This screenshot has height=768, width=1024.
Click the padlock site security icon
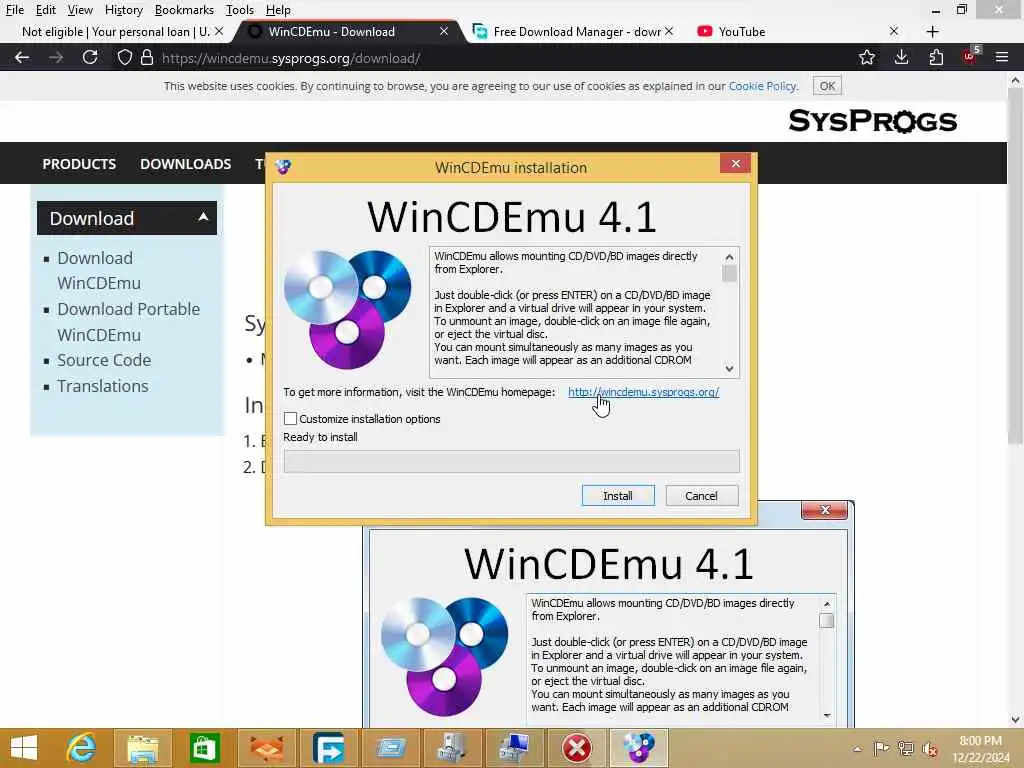pyautogui.click(x=147, y=57)
